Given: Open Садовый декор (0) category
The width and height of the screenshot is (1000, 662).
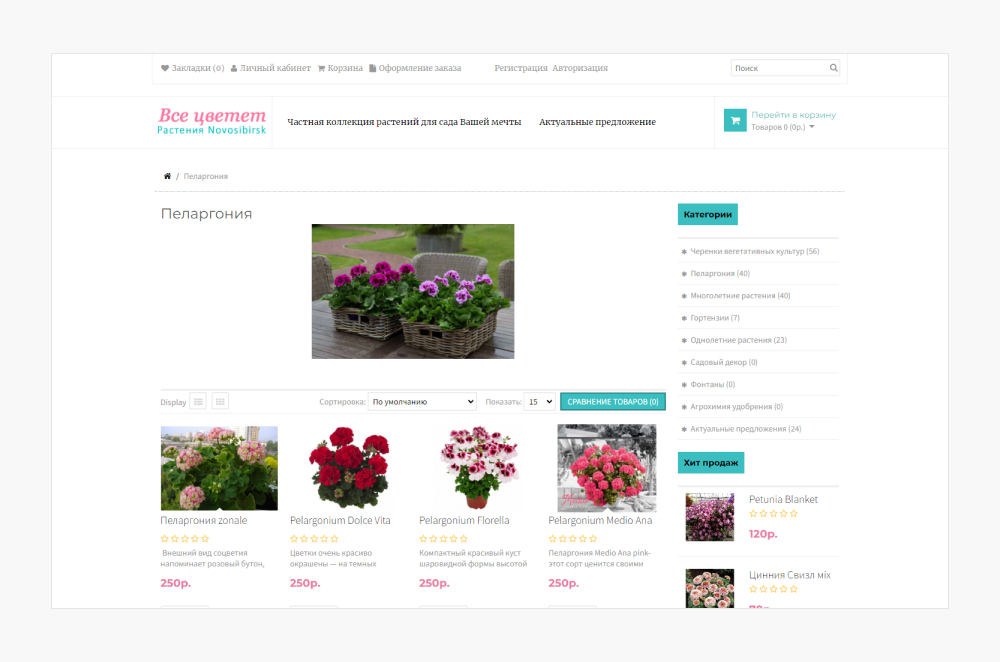Looking at the screenshot, I should pyautogui.click(x=724, y=362).
